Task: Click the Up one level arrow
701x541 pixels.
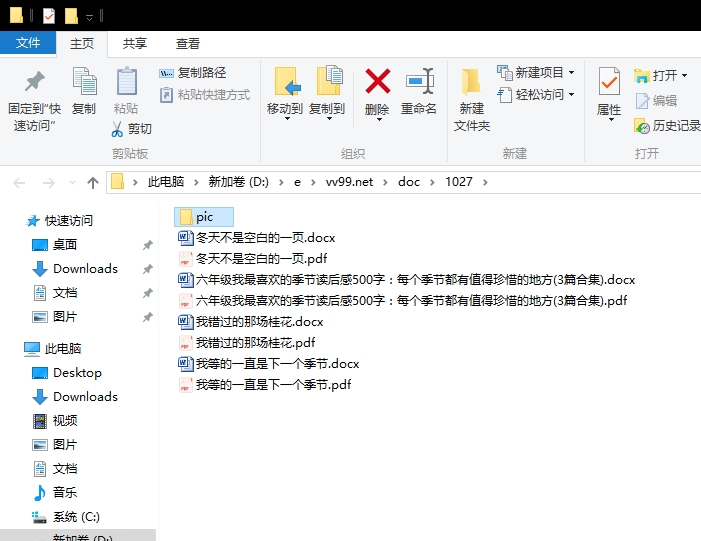Action: pos(93,182)
